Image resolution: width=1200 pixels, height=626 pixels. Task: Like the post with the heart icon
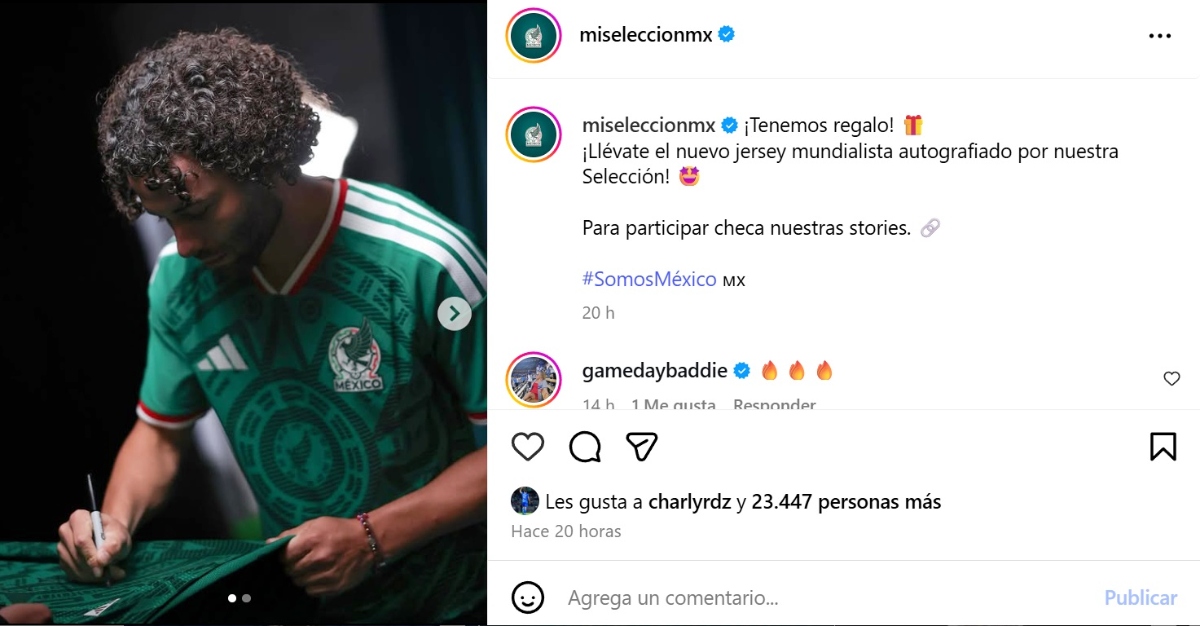(528, 446)
